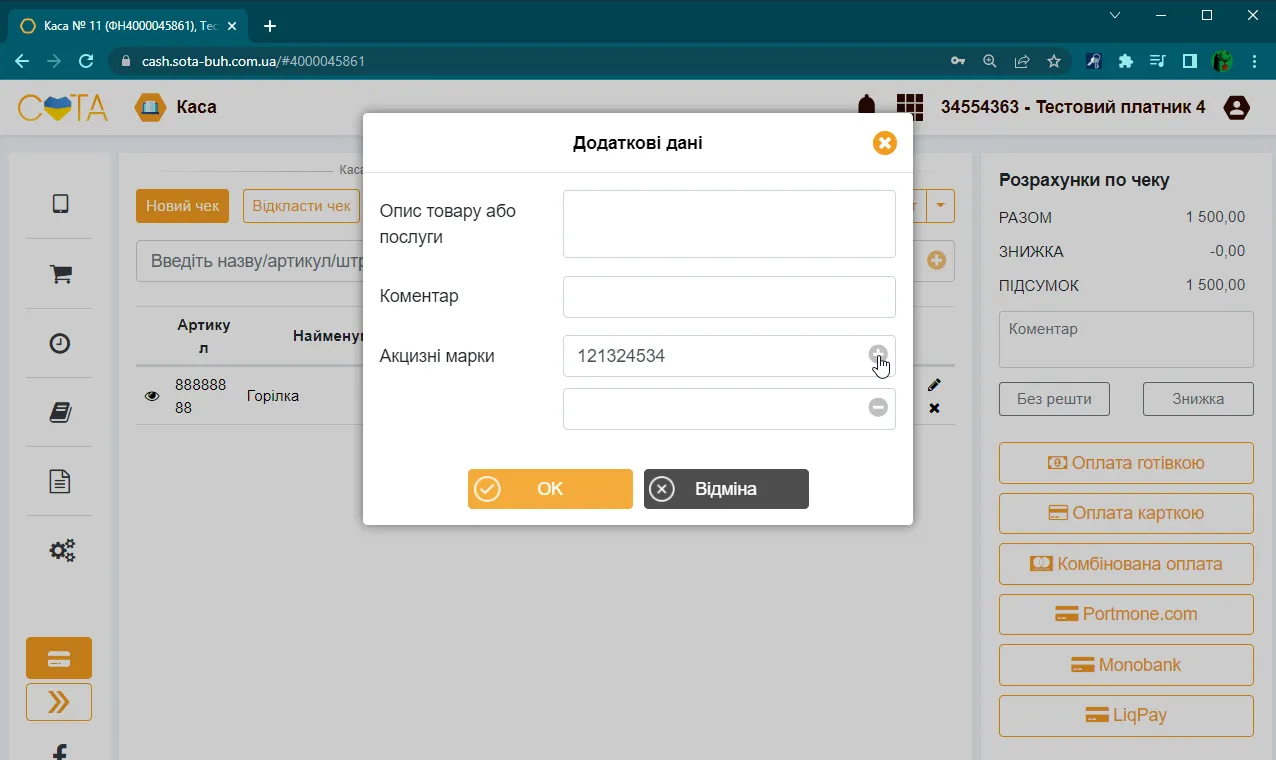This screenshot has width=1276, height=760.
Task: Select Оплата готівкою payment
Action: (x=1126, y=463)
